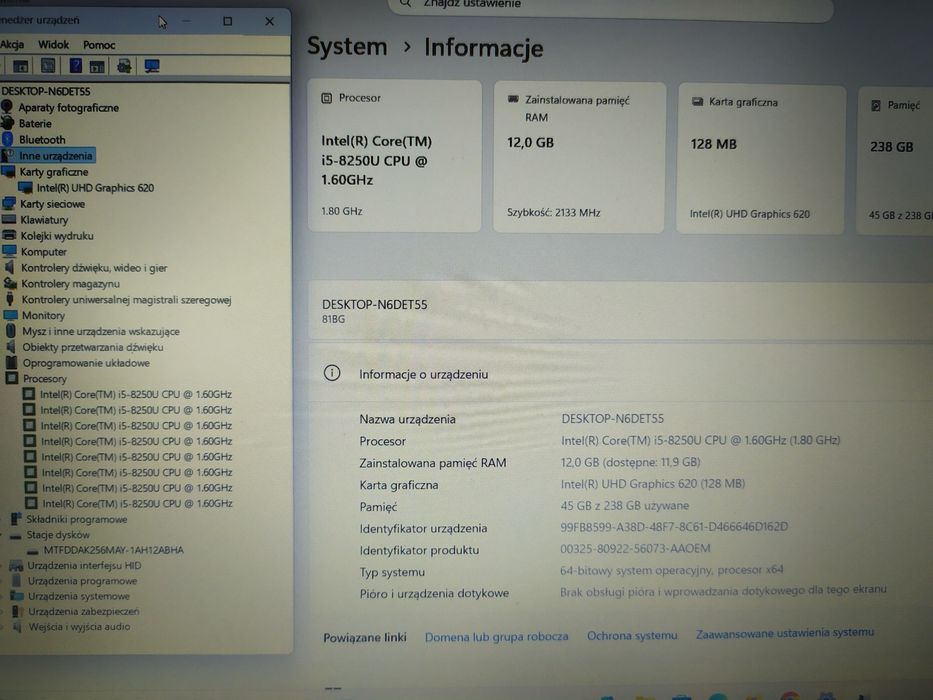Maximize the Device Manager window

(x=227, y=21)
